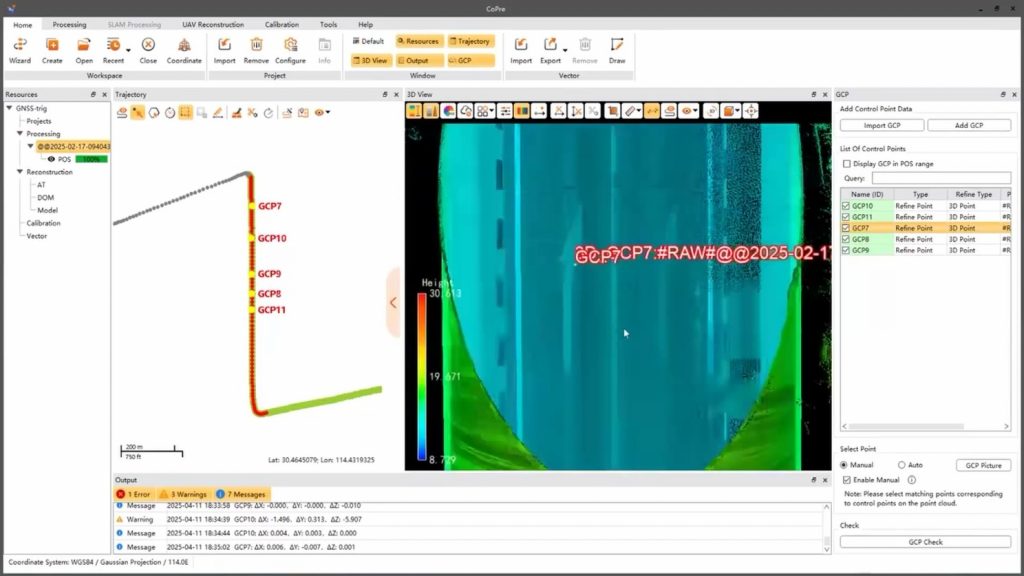
Task: Open the Wizard tool in Workspace
Action: (20, 45)
